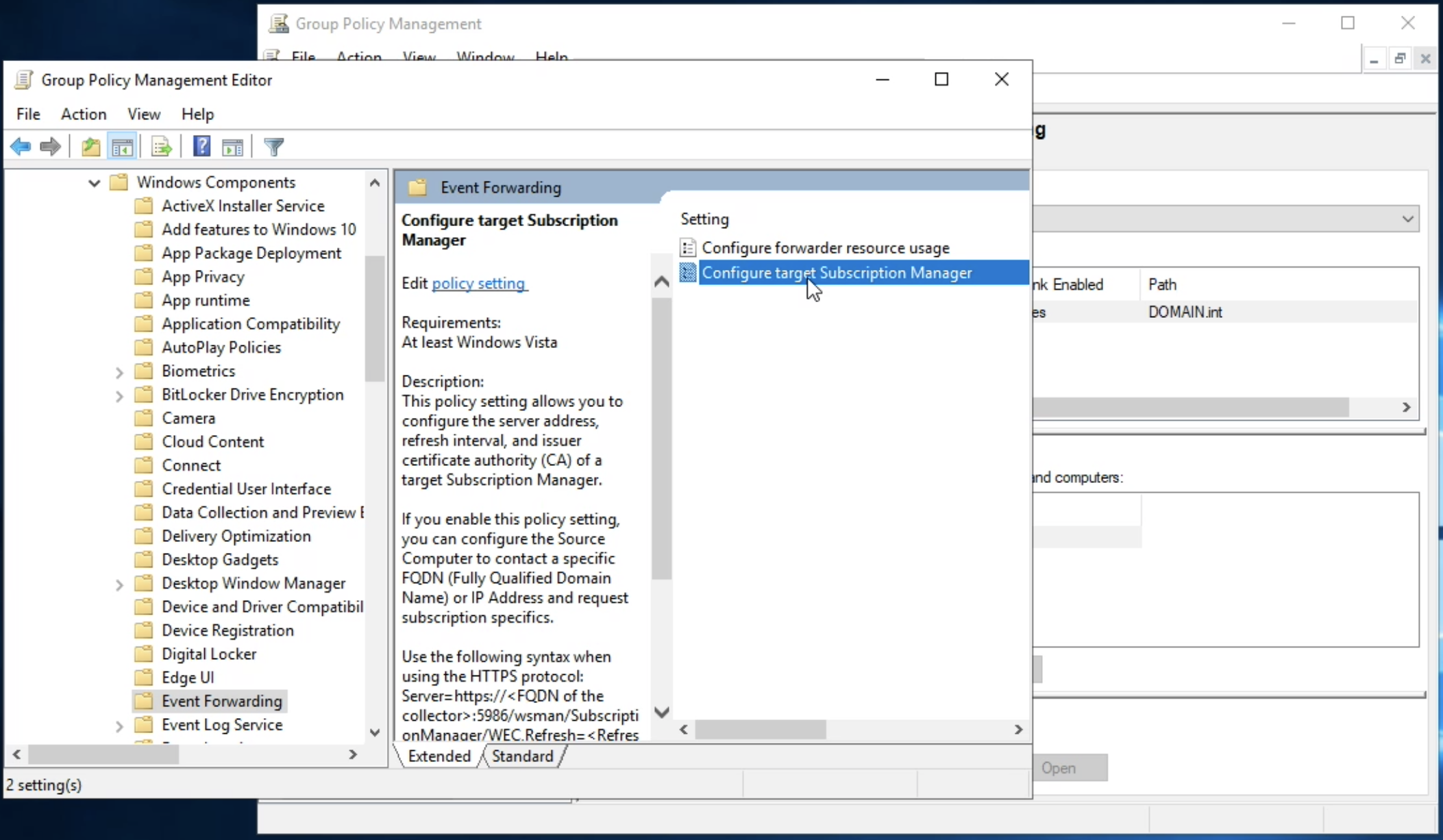This screenshot has width=1443, height=840.
Task: Select the Cloud Content tree item
Action: pos(212,442)
